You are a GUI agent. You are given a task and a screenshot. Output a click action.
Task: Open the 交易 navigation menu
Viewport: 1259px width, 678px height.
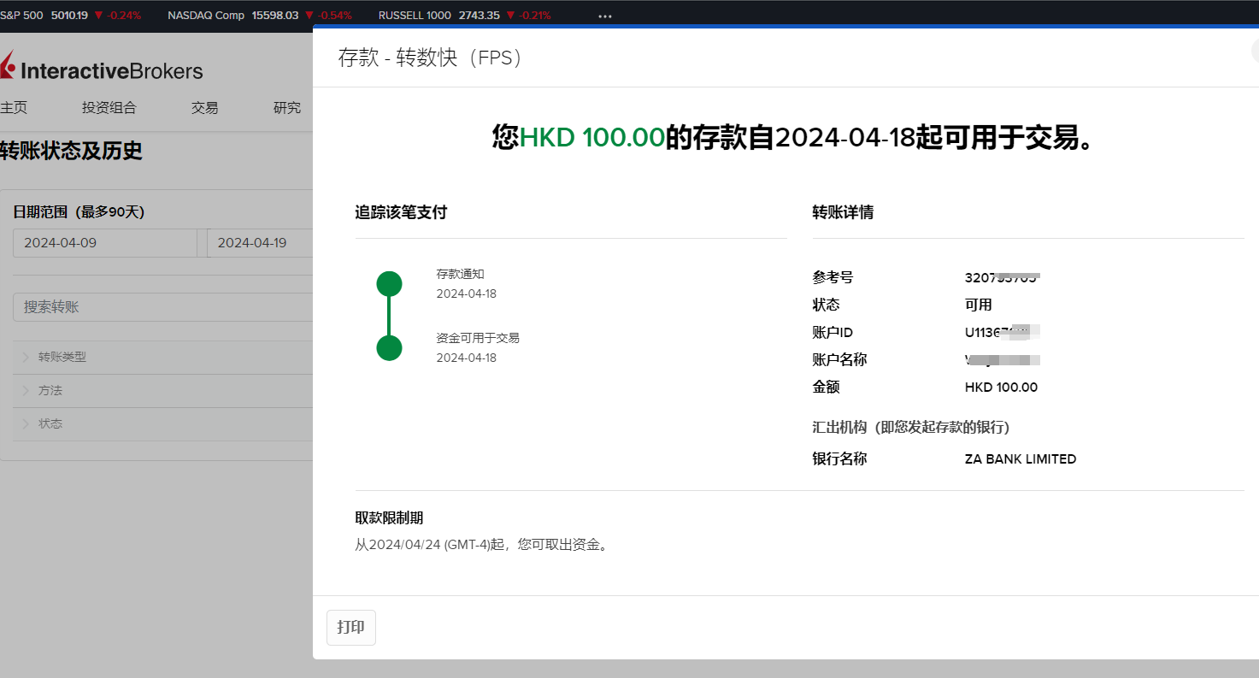(x=204, y=107)
